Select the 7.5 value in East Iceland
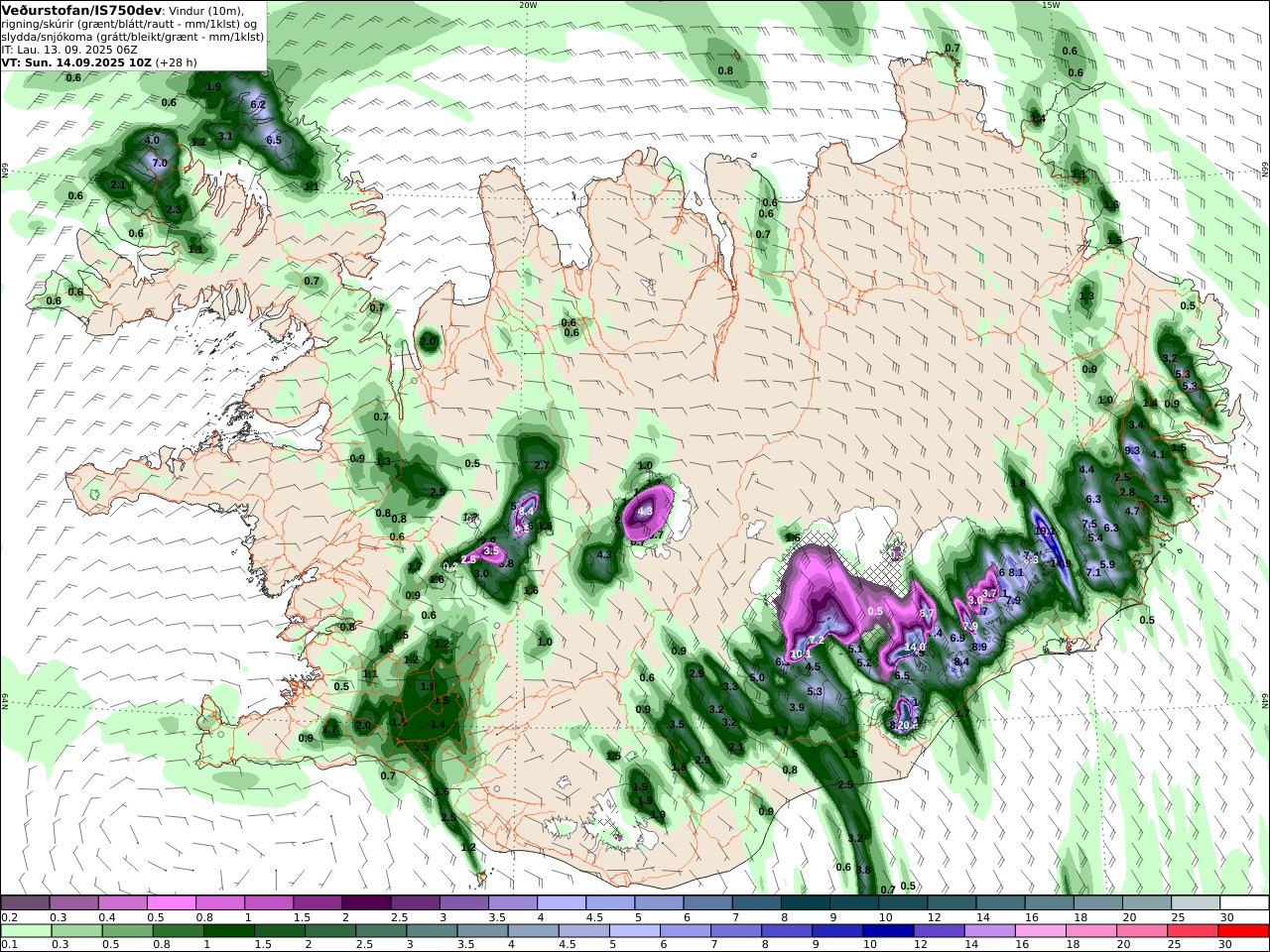The width and height of the screenshot is (1270, 952). click(1088, 524)
